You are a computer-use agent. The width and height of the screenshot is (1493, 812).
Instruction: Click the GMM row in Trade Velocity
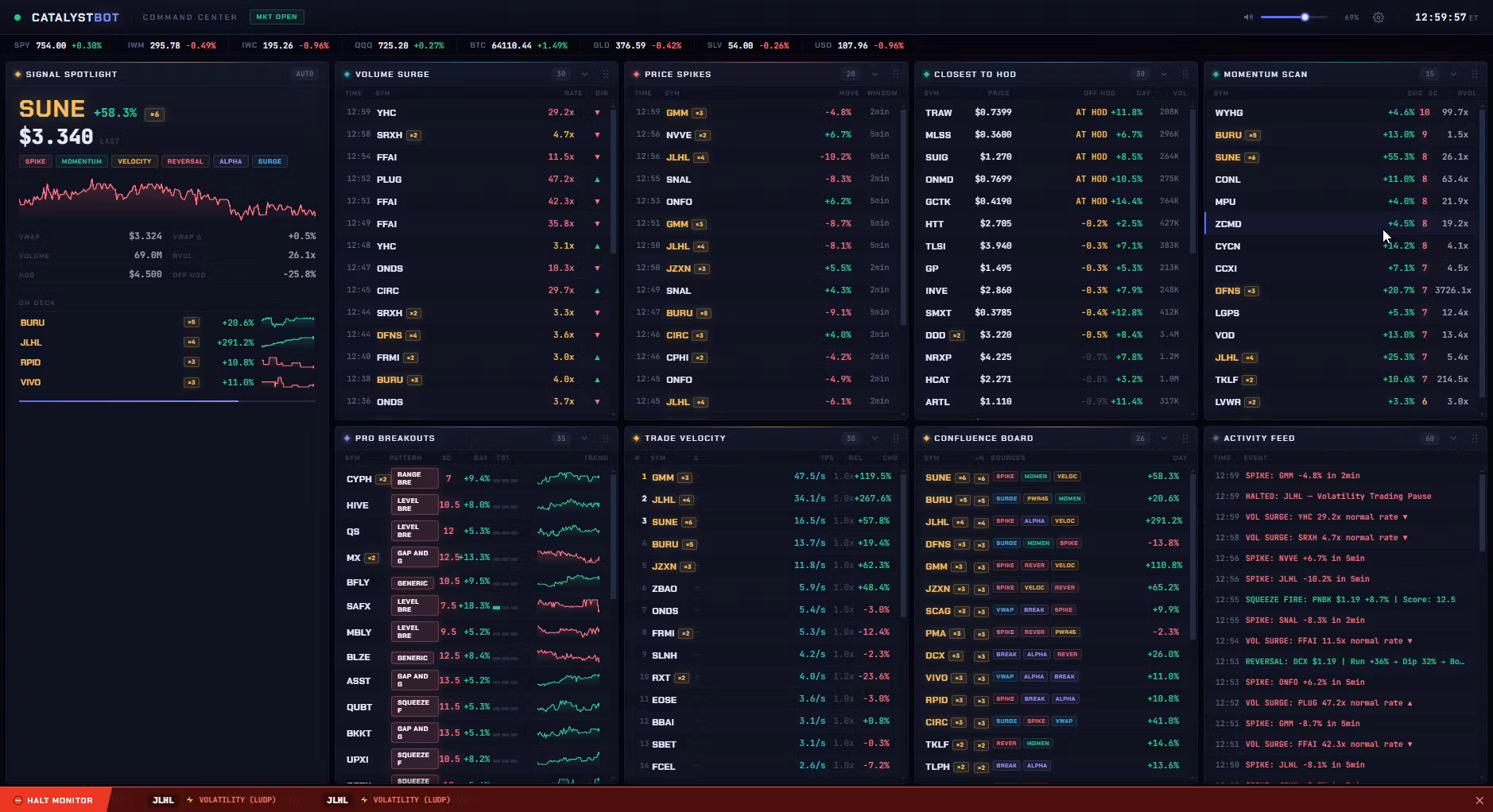766,478
